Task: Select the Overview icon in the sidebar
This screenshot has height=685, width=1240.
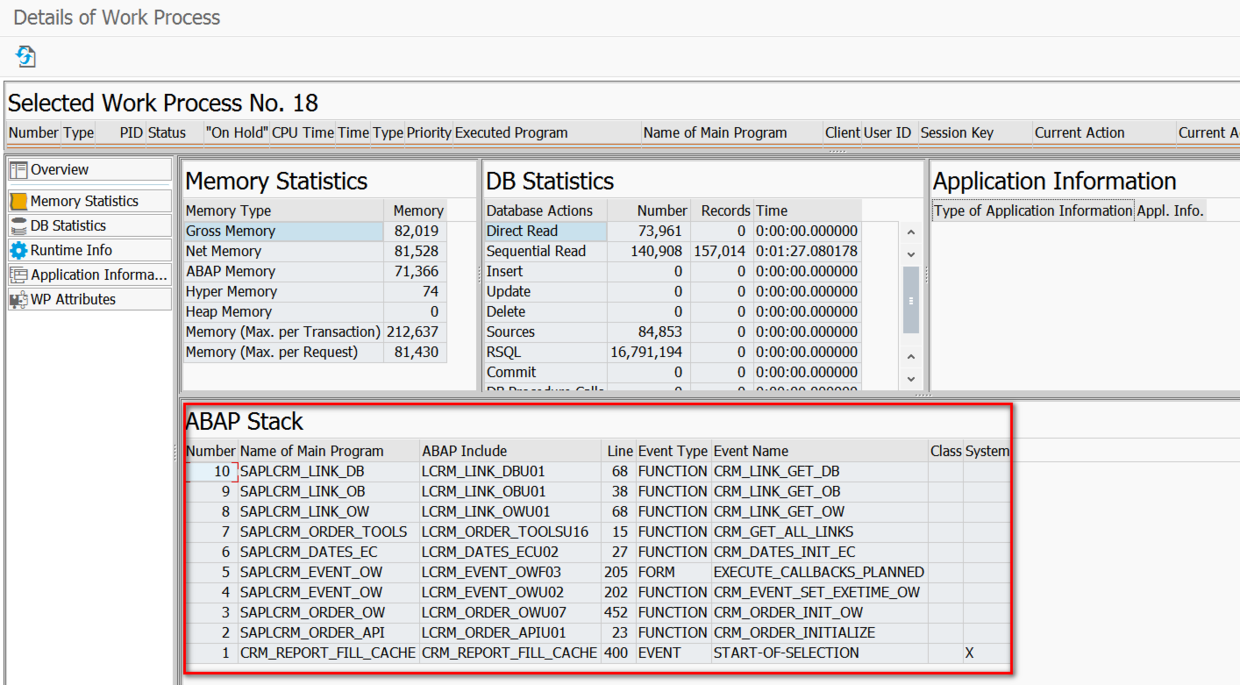Action: coord(18,170)
